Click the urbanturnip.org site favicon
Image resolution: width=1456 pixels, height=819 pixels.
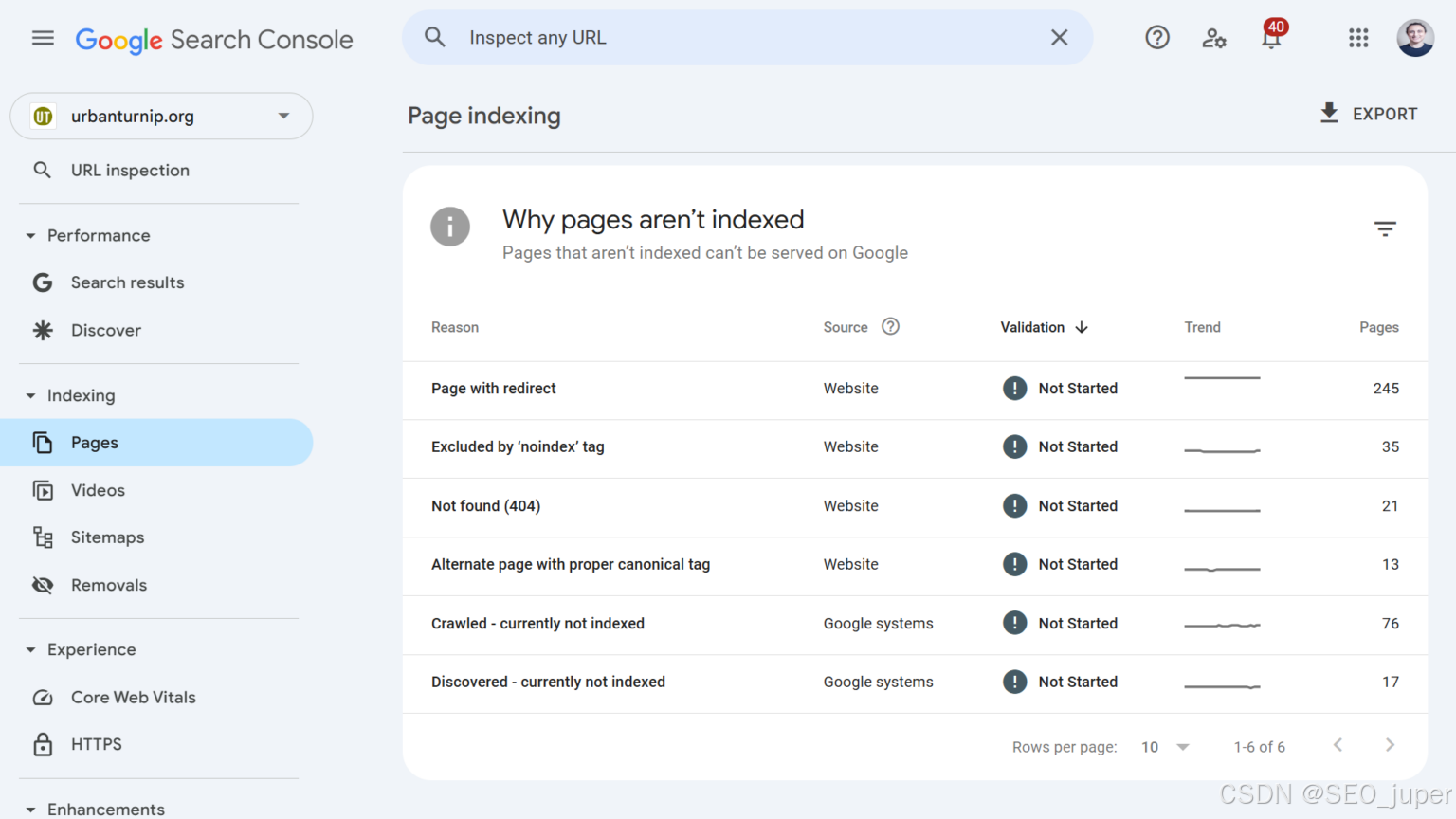(43, 116)
